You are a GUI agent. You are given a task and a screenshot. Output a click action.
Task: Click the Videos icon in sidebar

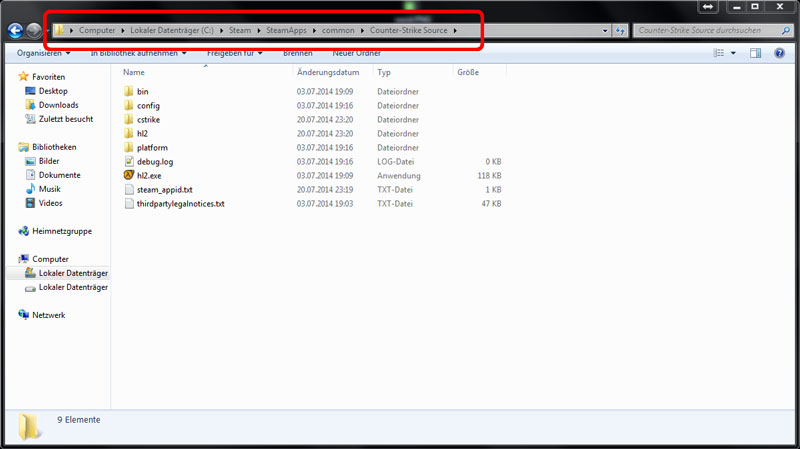30,203
